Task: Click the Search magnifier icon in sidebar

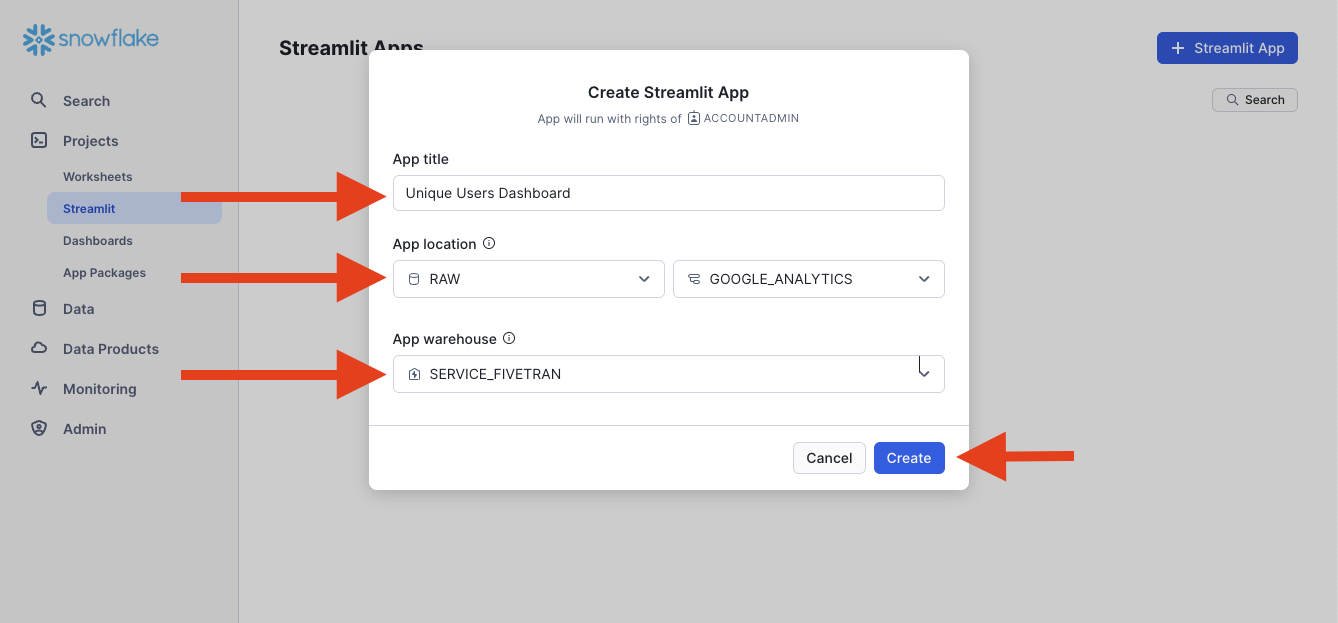Action: [x=39, y=100]
